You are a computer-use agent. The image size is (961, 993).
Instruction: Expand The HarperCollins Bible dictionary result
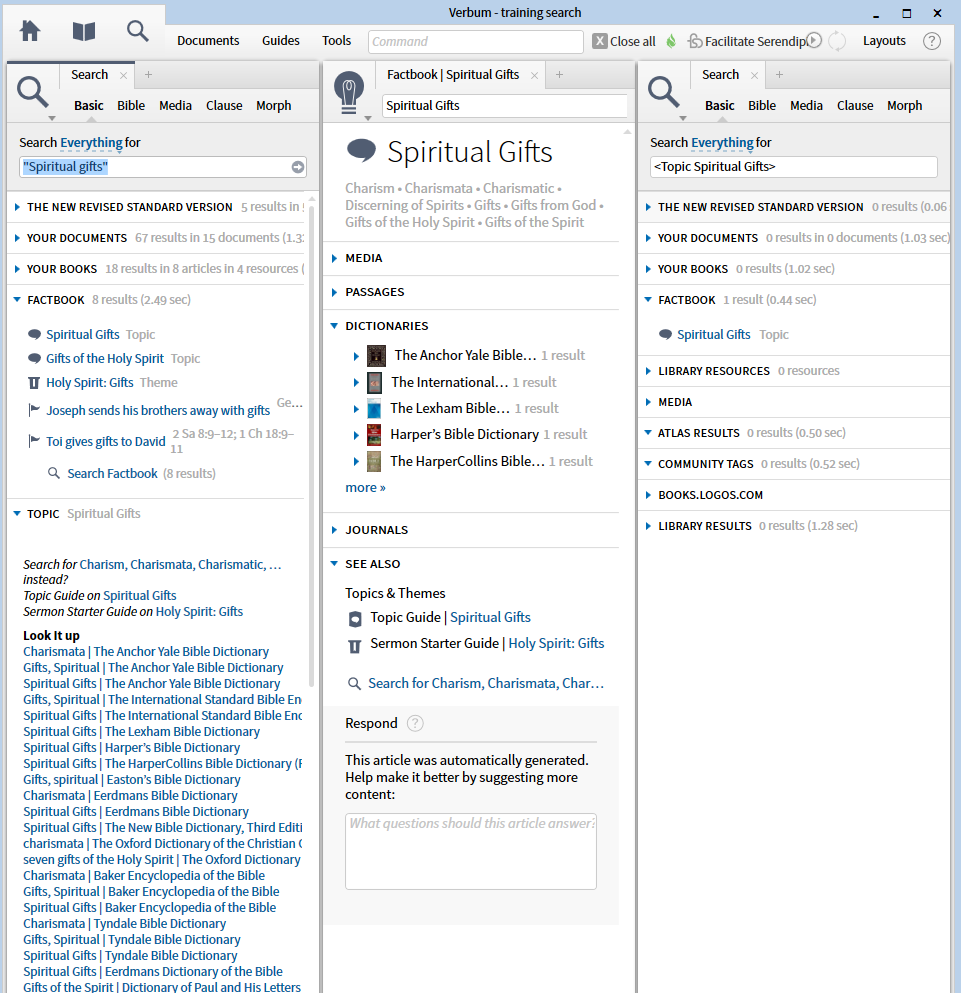pos(356,462)
